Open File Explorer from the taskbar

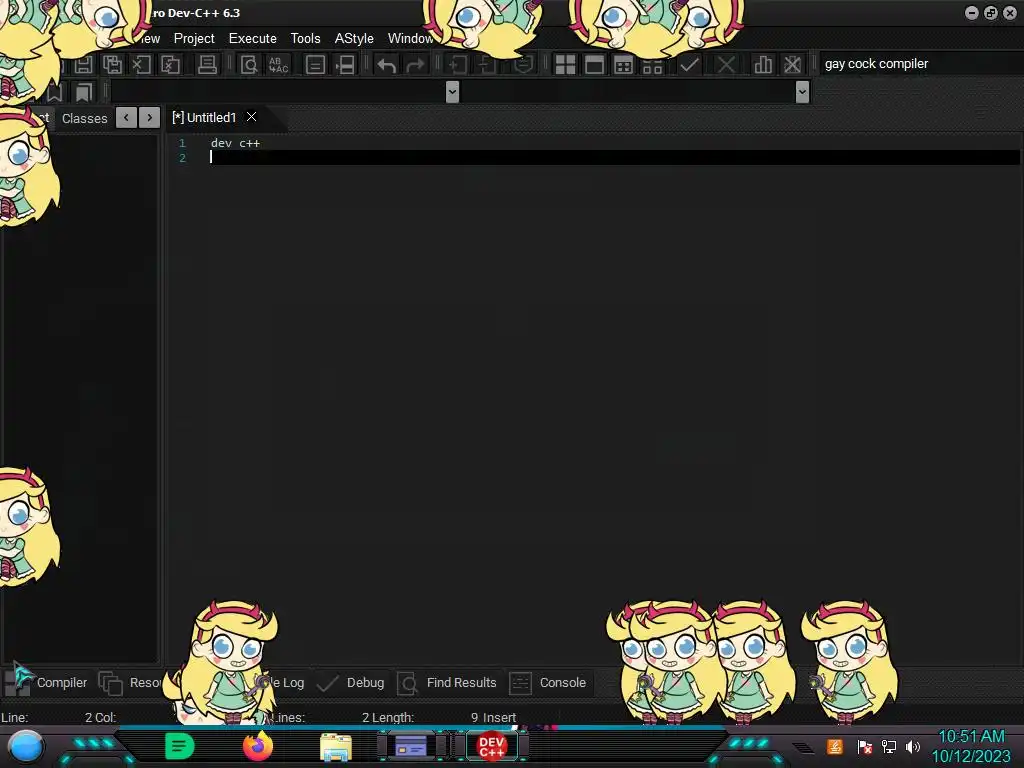pos(336,747)
